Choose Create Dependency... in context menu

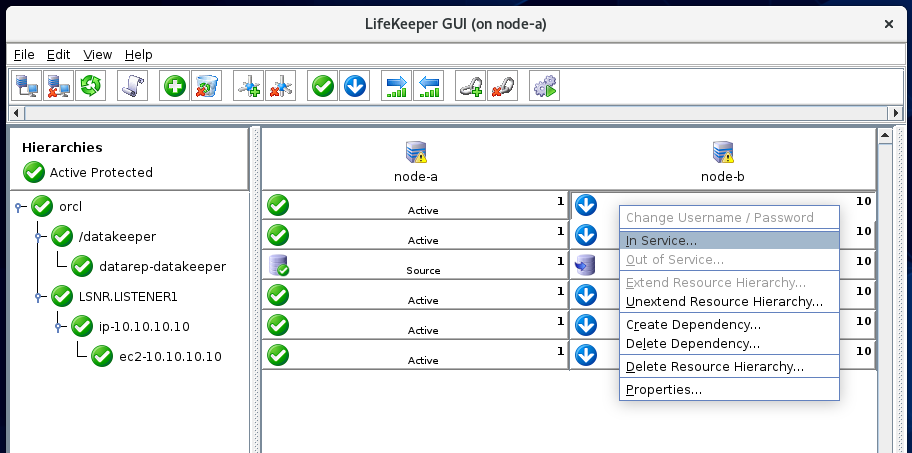729,324
